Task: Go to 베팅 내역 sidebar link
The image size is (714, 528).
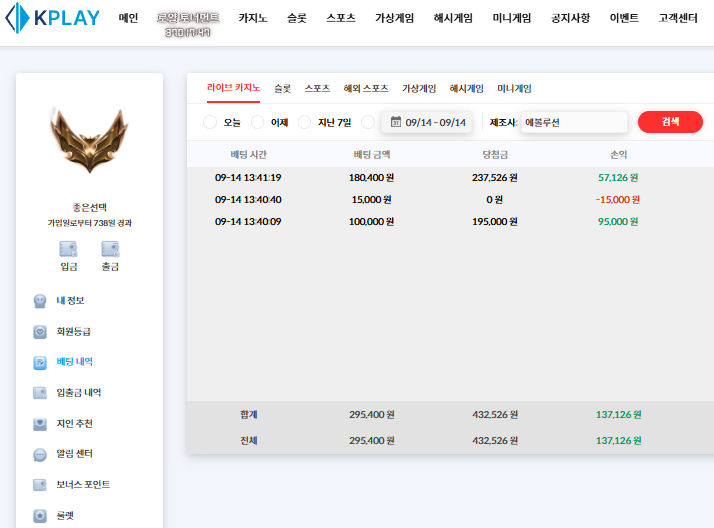Action: pos(75,362)
